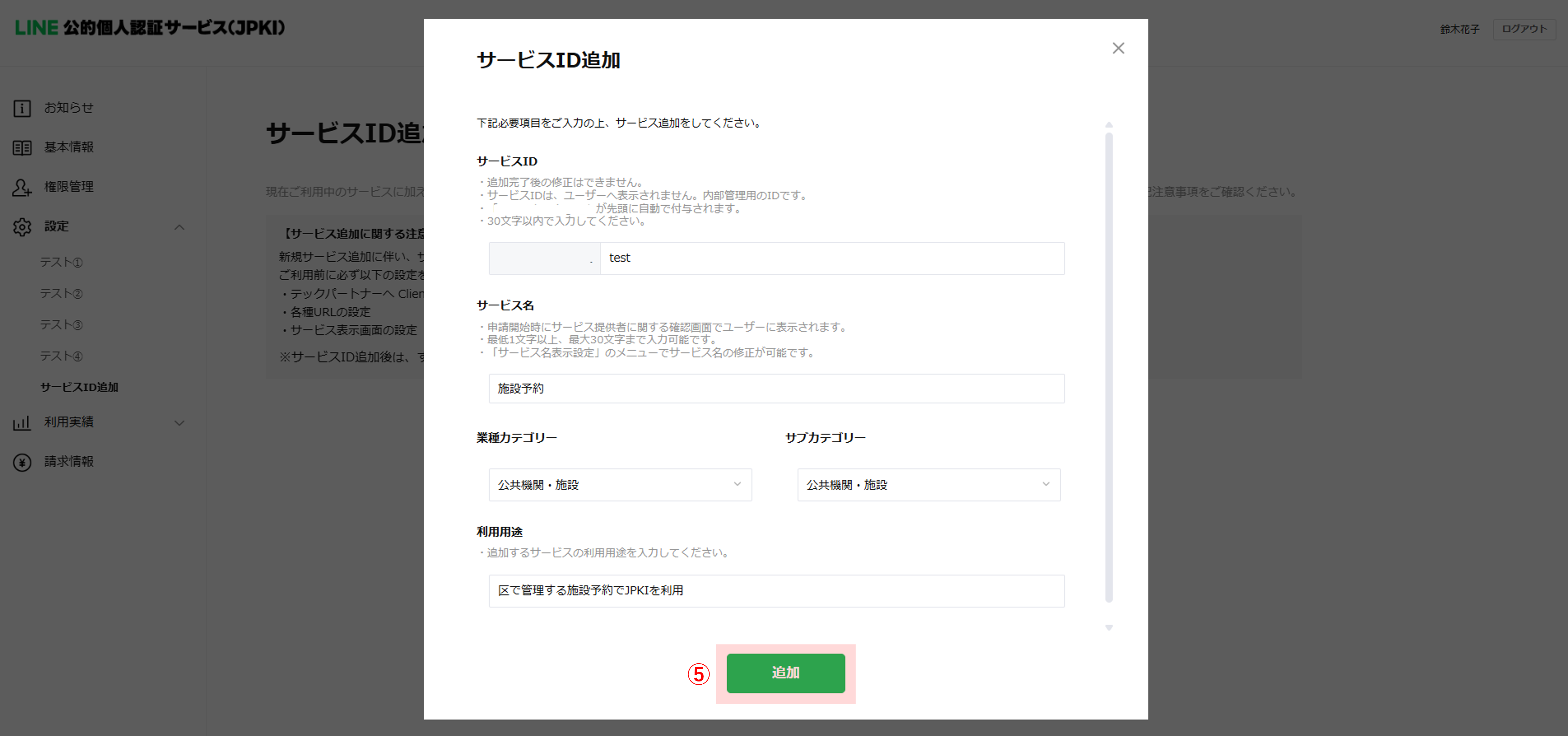Click the dialog's vertical scrollbar

(x=1108, y=365)
